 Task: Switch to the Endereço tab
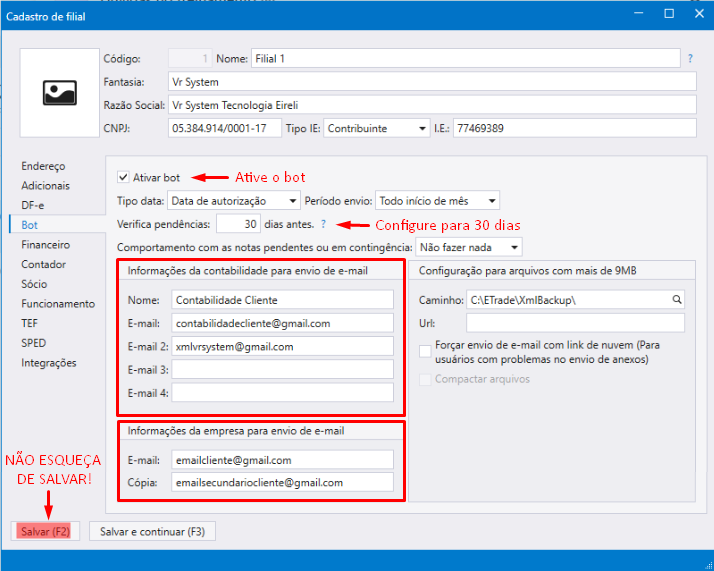43,166
